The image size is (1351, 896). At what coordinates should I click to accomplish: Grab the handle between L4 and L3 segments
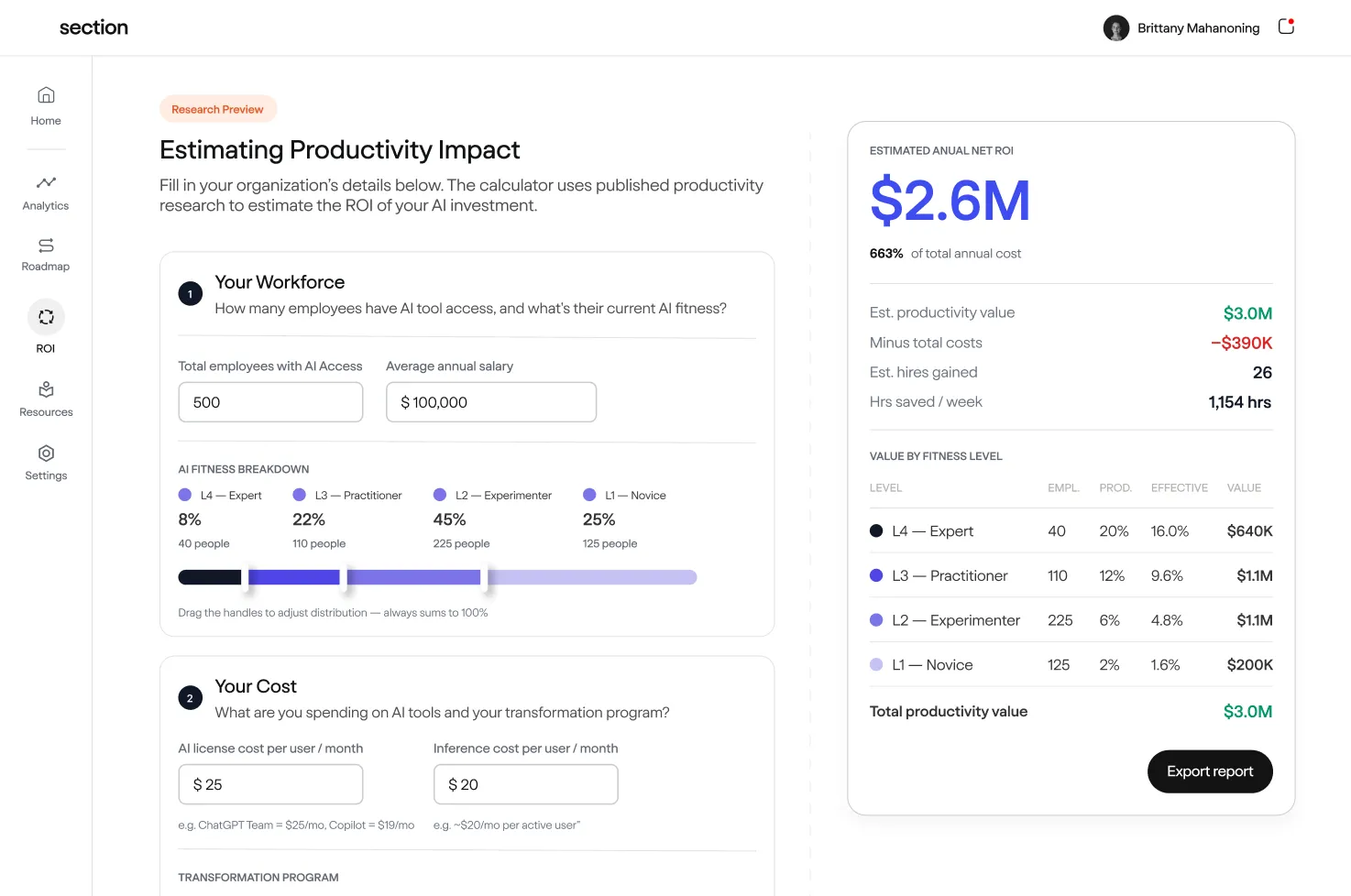tap(245, 577)
